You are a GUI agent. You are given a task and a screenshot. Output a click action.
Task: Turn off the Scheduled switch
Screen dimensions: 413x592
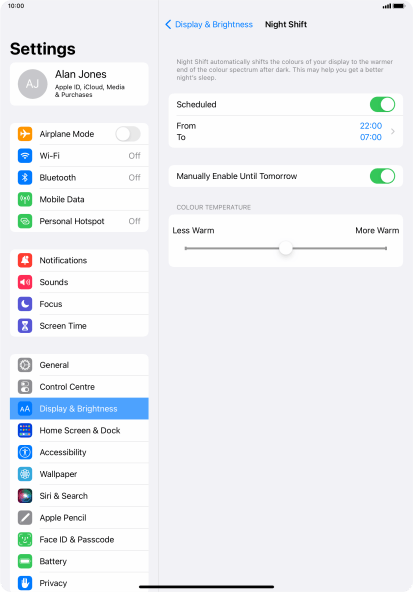[382, 105]
